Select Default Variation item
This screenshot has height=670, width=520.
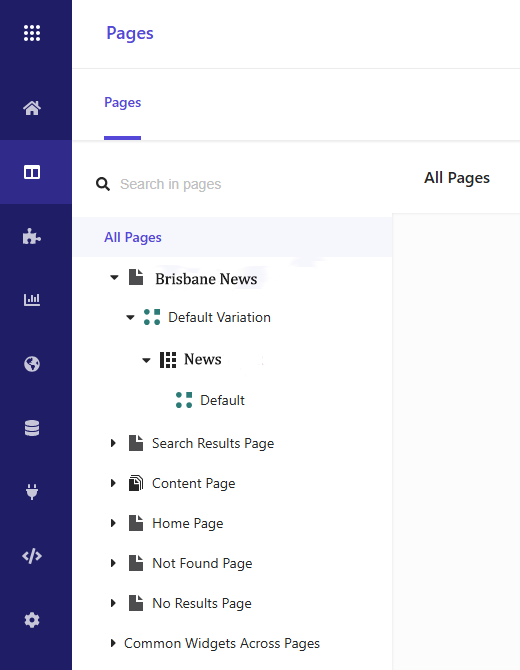click(219, 317)
